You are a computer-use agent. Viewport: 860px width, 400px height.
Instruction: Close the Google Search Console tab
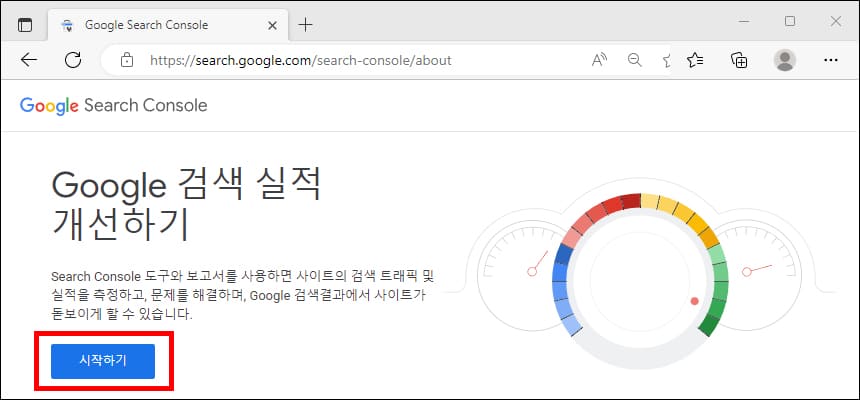(272, 25)
